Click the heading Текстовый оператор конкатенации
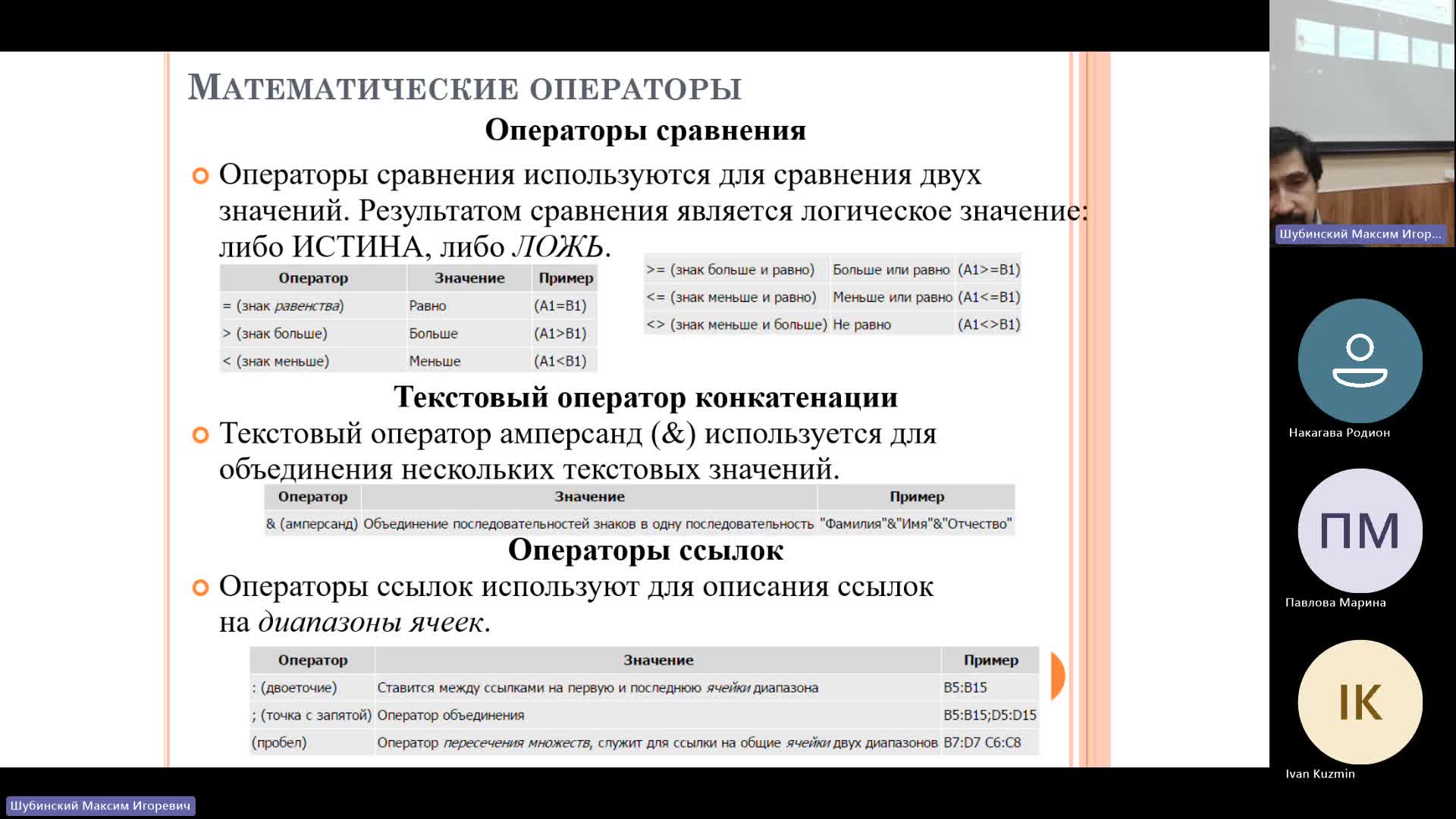The height and width of the screenshot is (819, 1456). [645, 397]
